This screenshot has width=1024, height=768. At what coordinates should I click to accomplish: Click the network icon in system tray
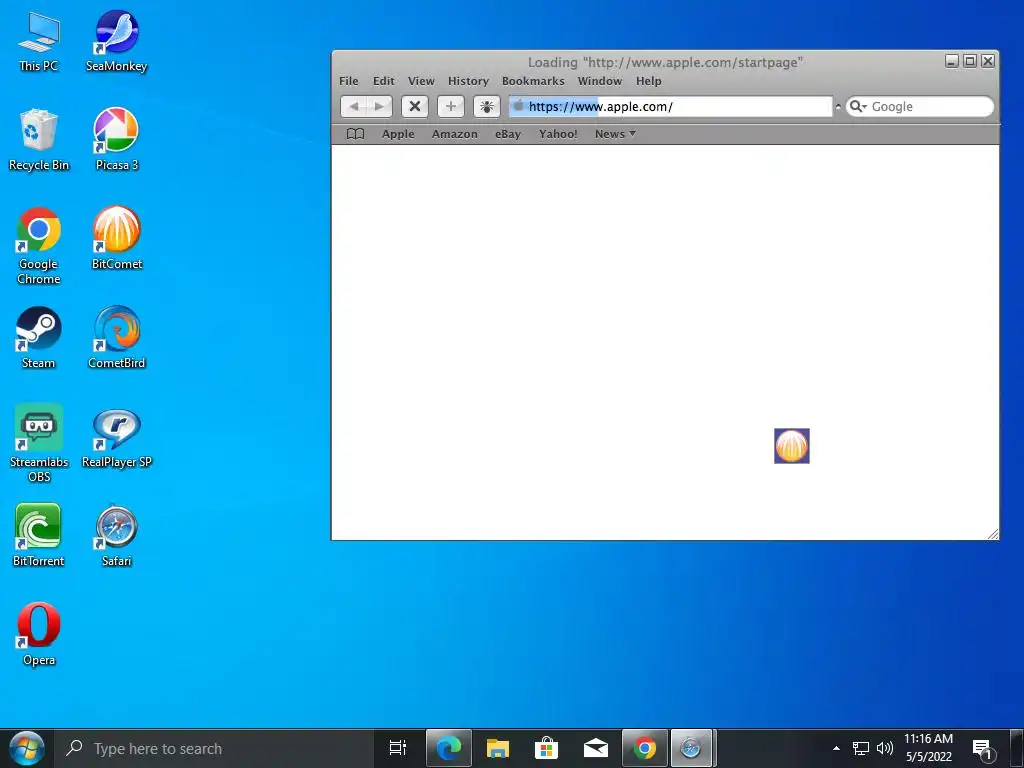(861, 748)
